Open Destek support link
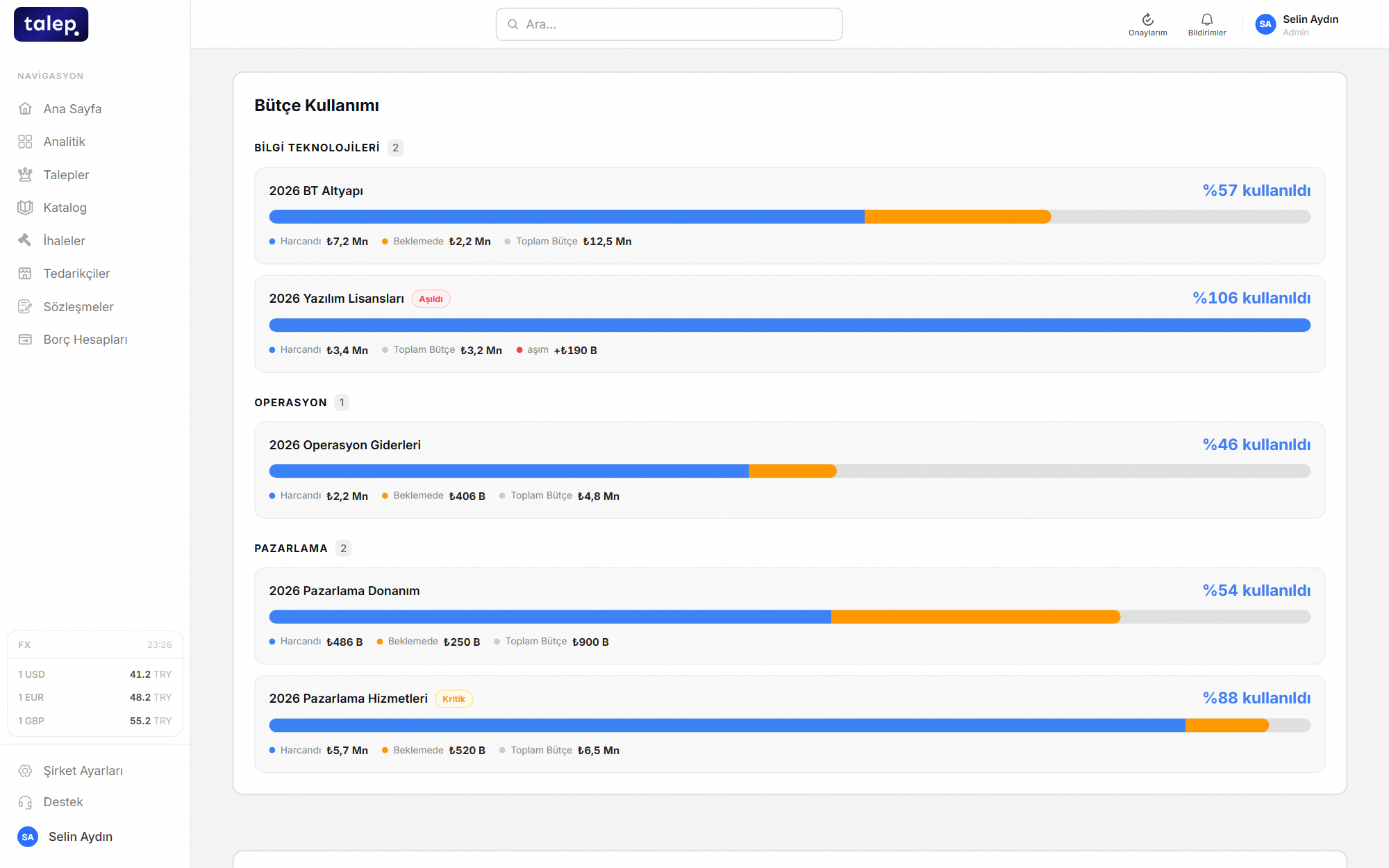This screenshot has height=868, width=1389. click(x=63, y=802)
